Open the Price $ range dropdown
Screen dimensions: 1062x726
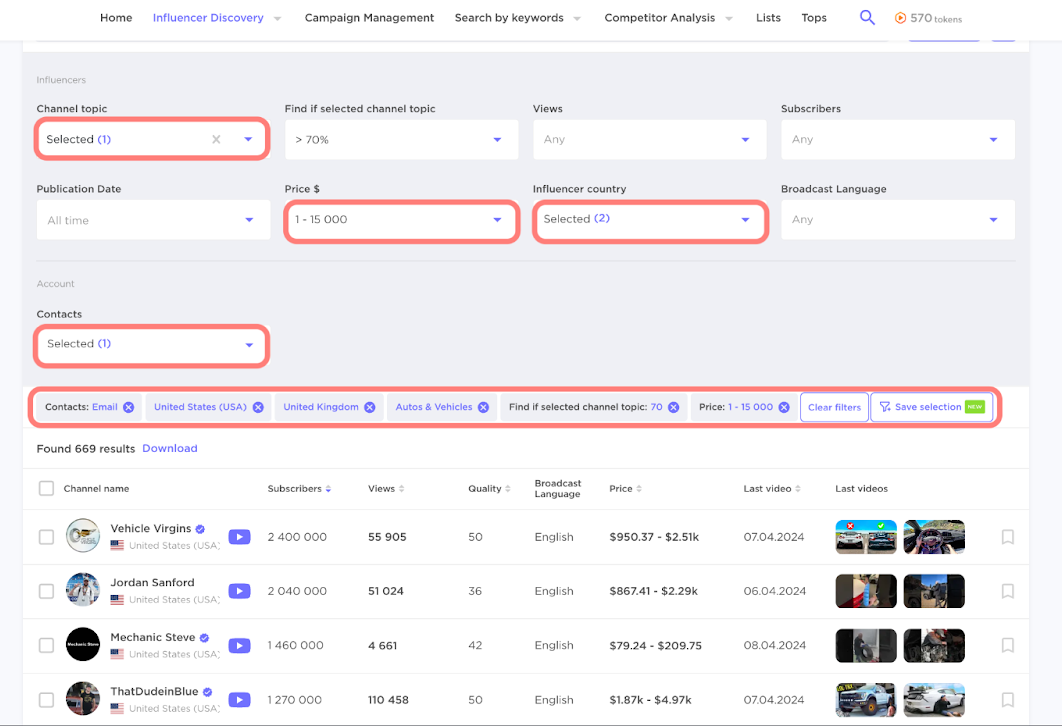coord(401,220)
